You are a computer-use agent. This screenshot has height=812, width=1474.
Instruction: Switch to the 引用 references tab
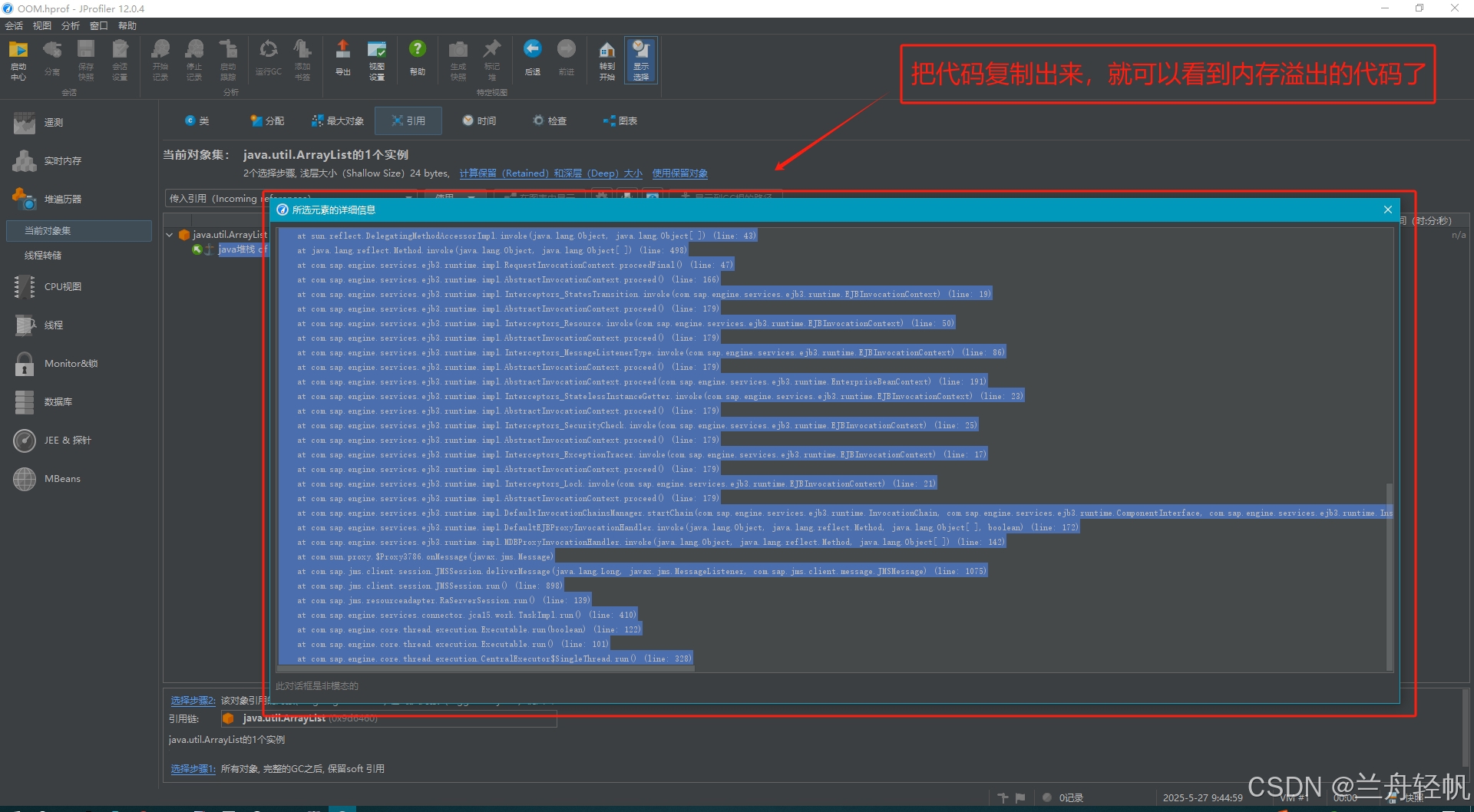408,121
